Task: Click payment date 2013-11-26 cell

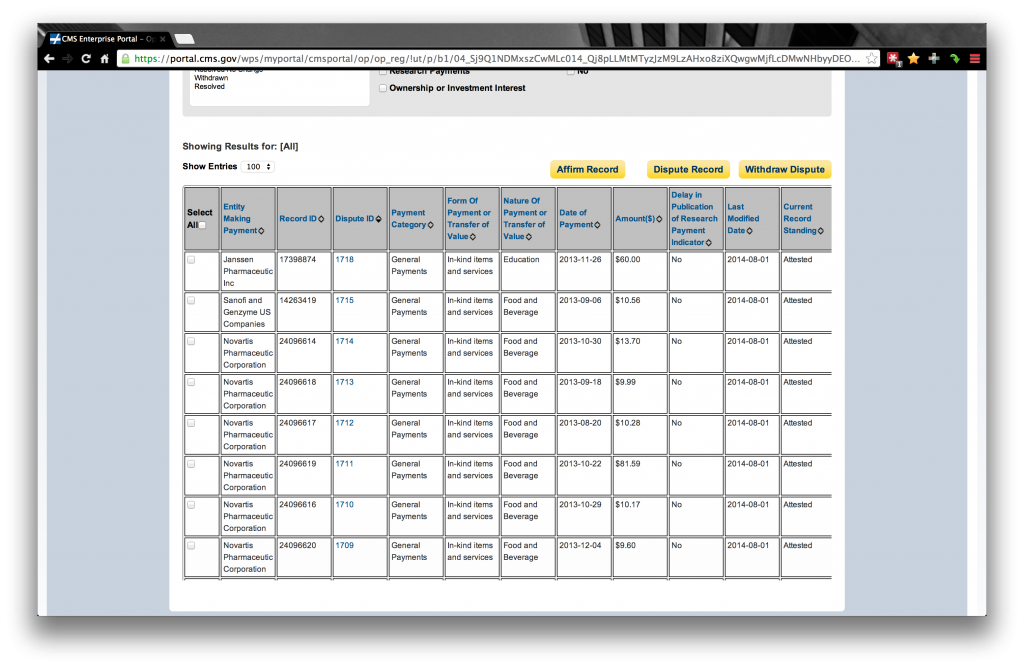Action: click(x=584, y=271)
